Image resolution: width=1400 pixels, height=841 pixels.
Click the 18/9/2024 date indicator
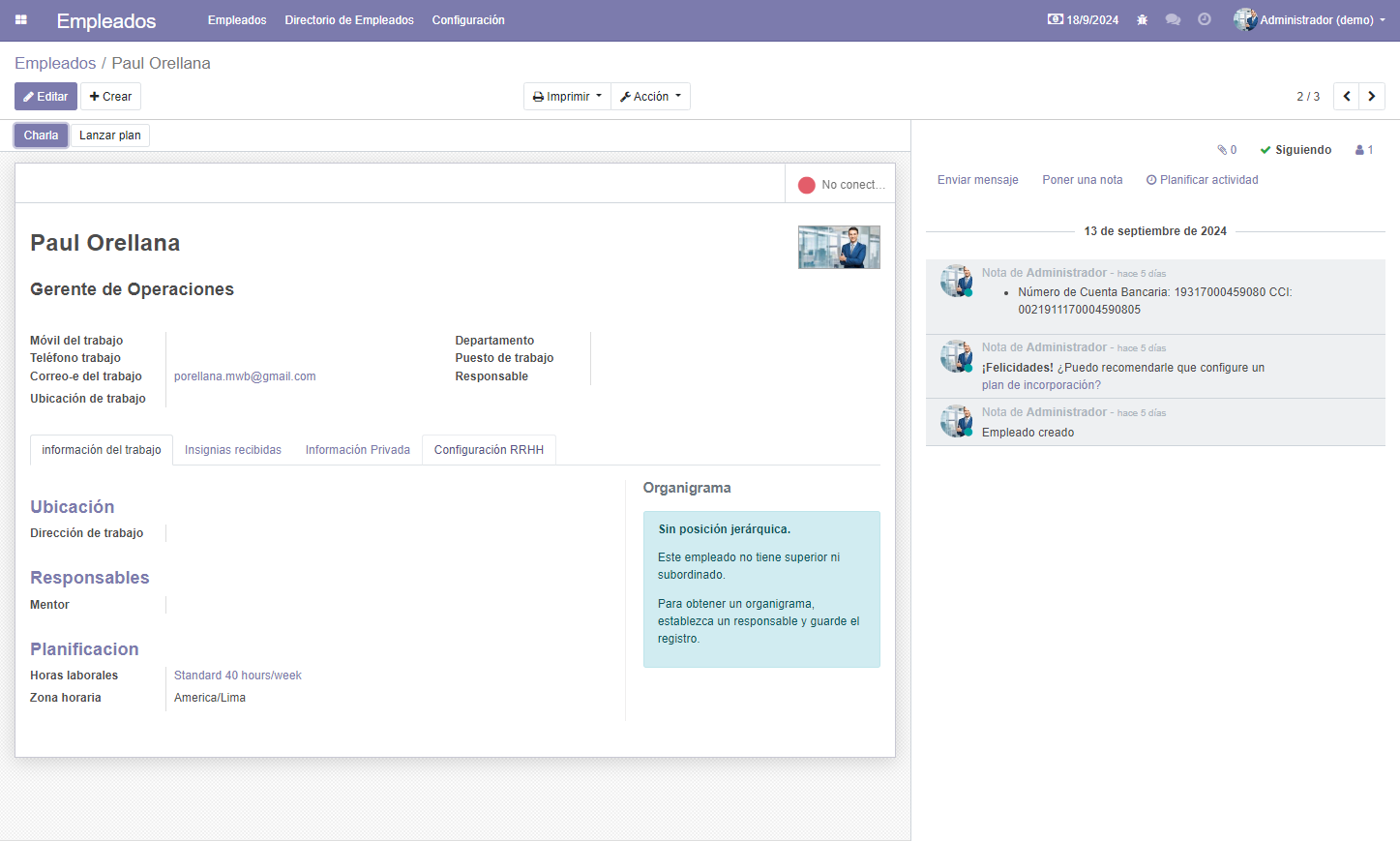pos(1084,20)
